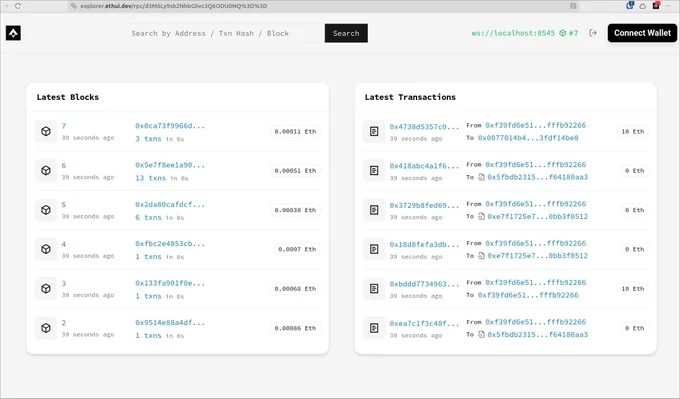Click the block cube icon beside #7 in header
This screenshot has width=680, height=399.
(x=562, y=33)
